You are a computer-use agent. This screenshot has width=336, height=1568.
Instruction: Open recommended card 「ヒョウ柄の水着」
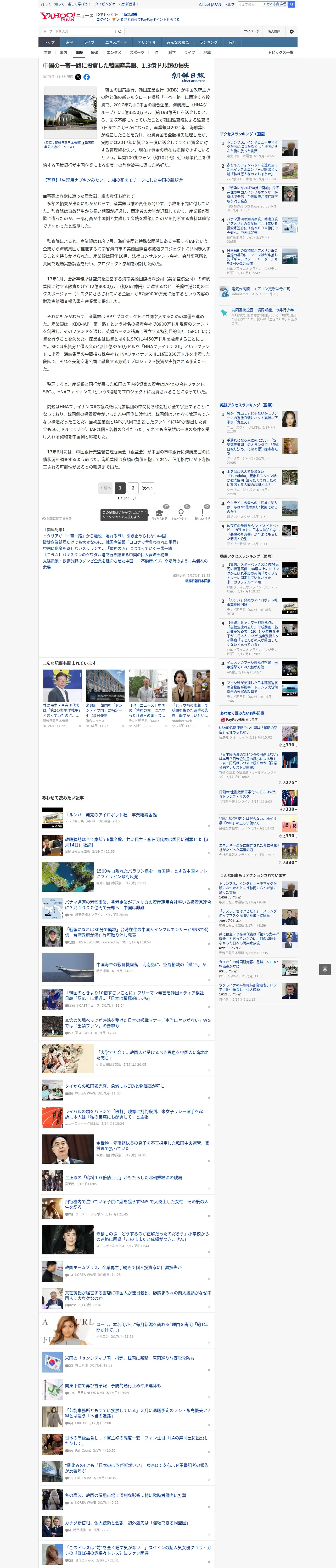coord(191,699)
